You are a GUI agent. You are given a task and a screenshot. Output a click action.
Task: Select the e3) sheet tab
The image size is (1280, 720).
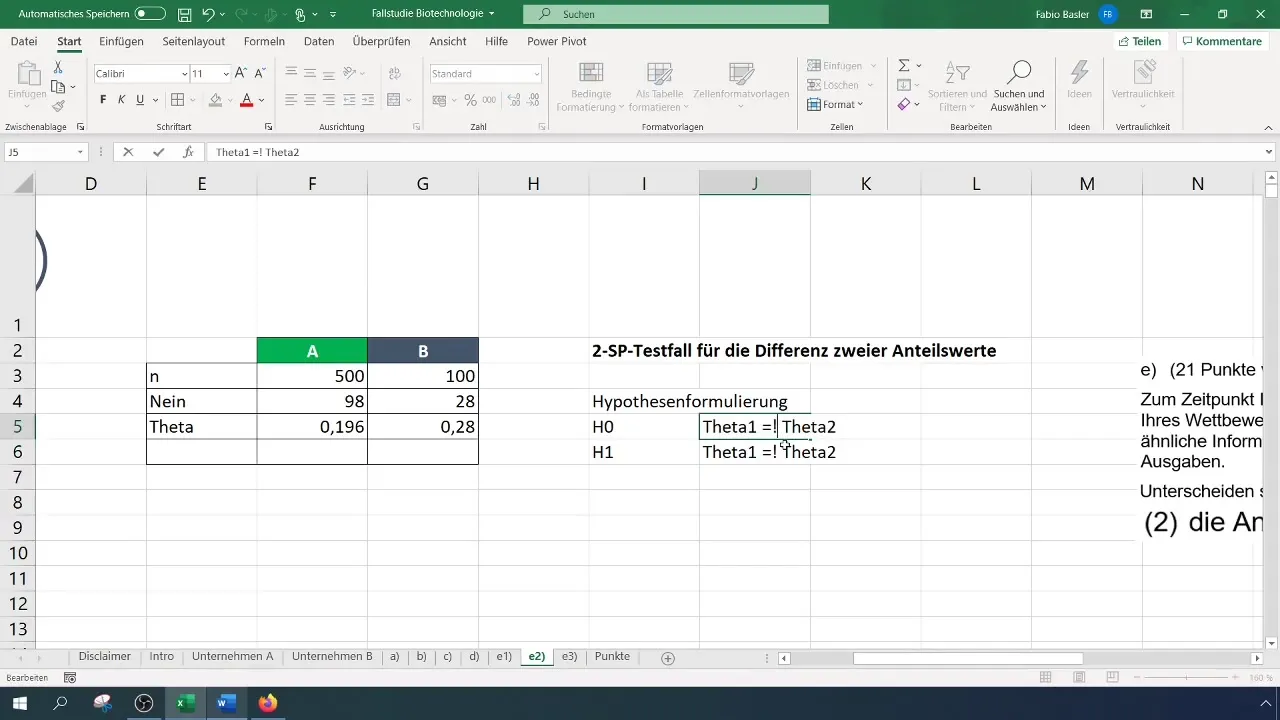(x=569, y=657)
